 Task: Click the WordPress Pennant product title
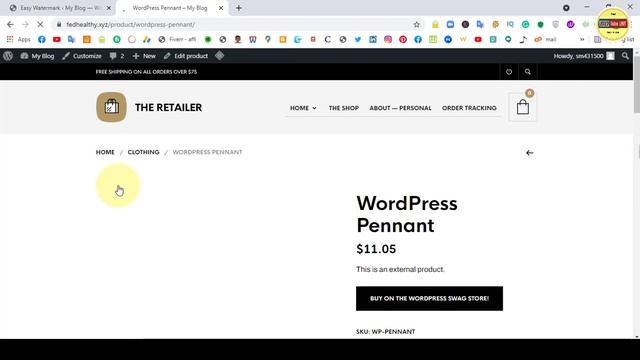point(407,214)
